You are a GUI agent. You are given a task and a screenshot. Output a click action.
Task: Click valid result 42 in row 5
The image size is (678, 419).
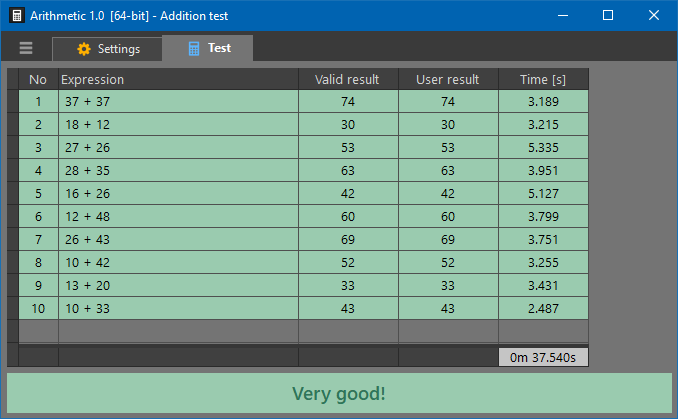coord(348,193)
